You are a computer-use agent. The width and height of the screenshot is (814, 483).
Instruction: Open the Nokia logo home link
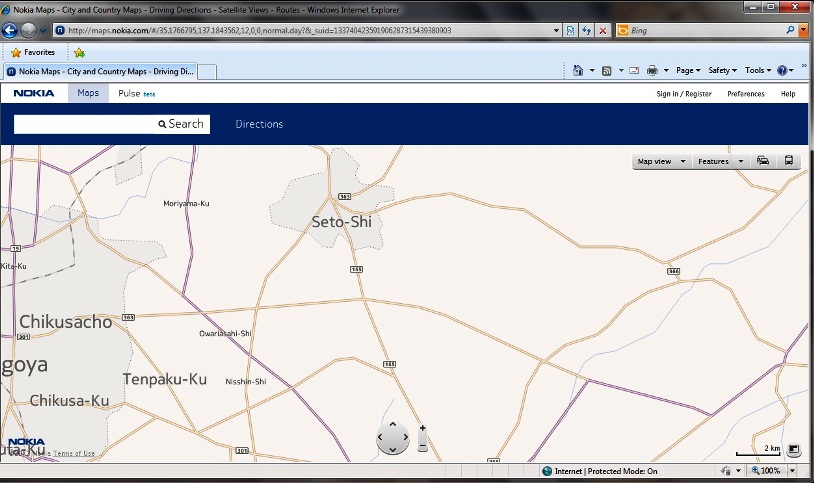pyautogui.click(x=34, y=93)
